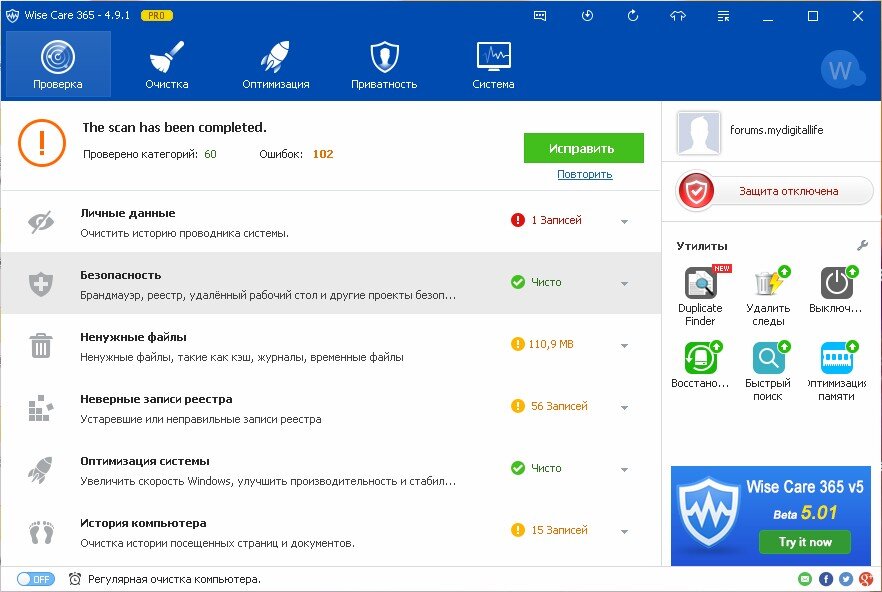Open the skin shirt icon in title bar
Screen dimensions: 882x592
click(x=678, y=16)
